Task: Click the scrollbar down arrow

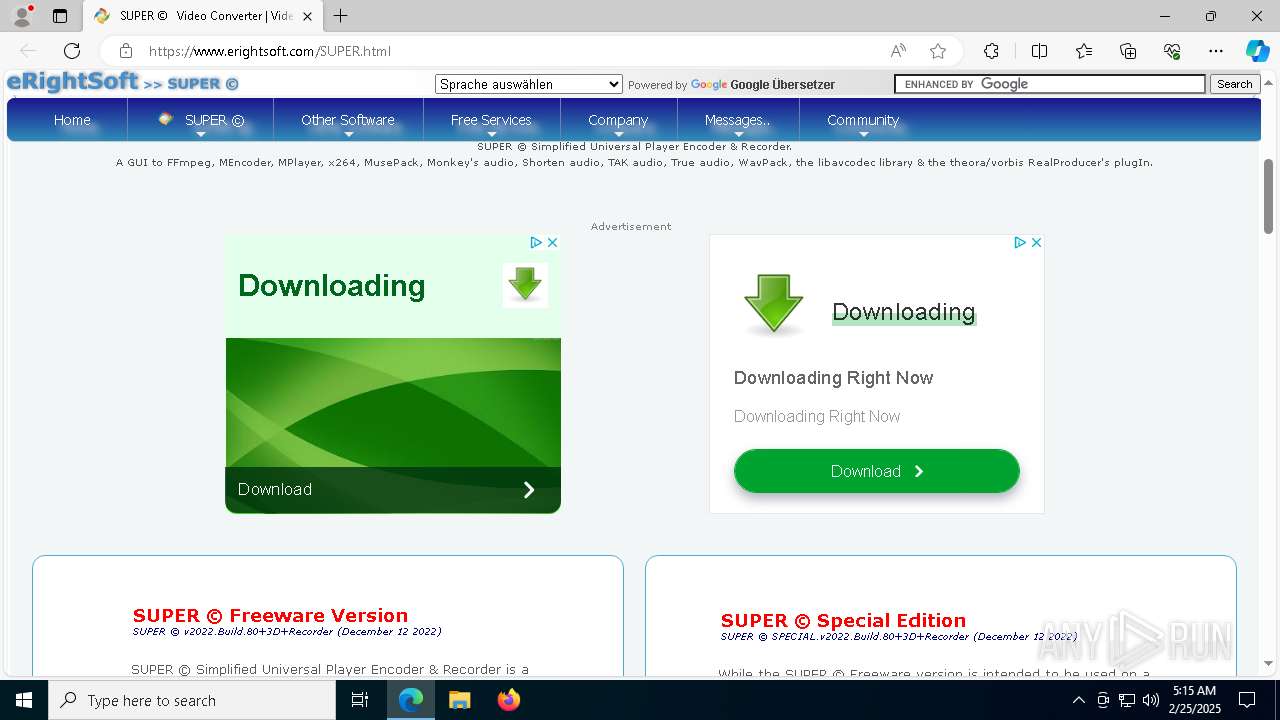Action: pos(1268,663)
